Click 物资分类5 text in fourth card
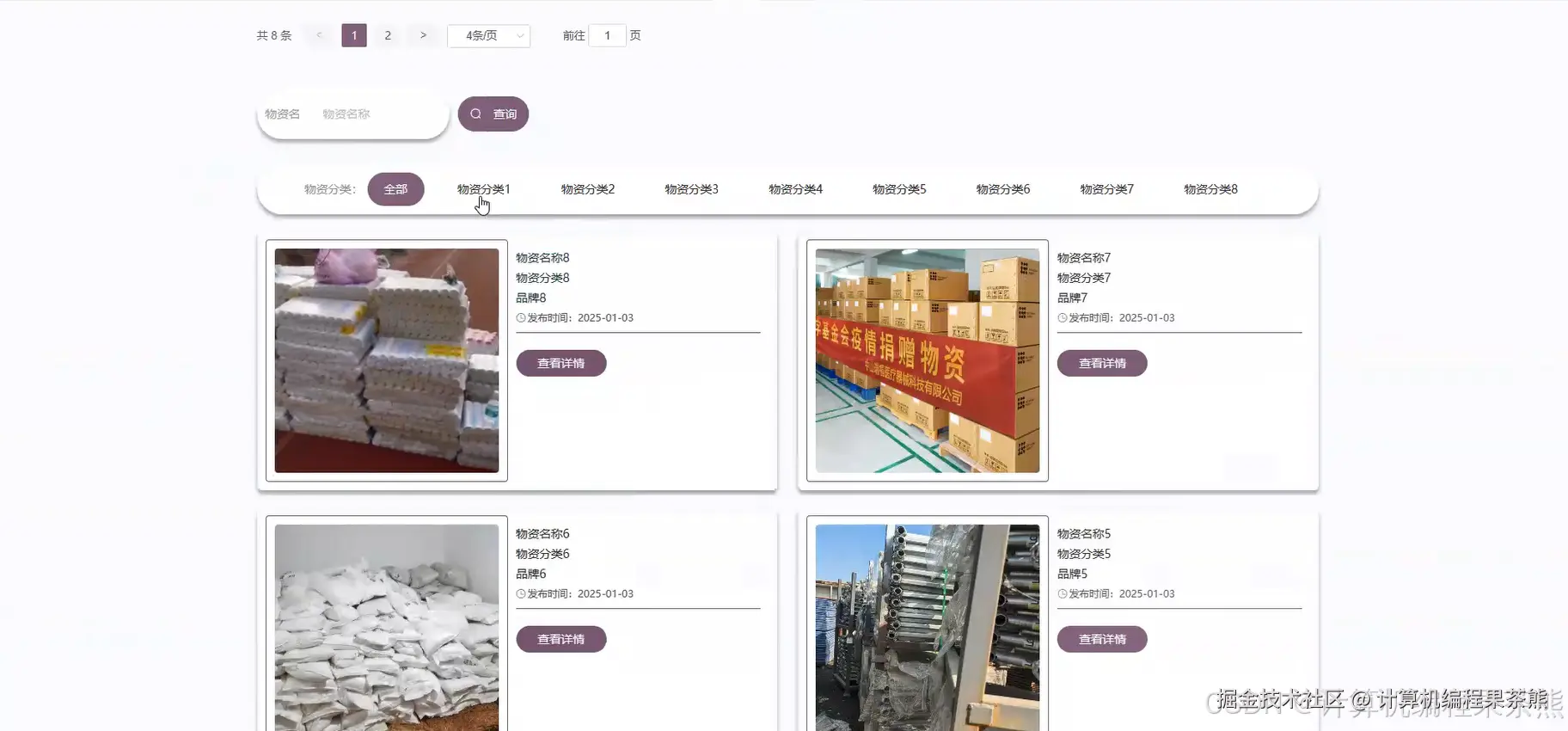1568x731 pixels. coord(1084,554)
